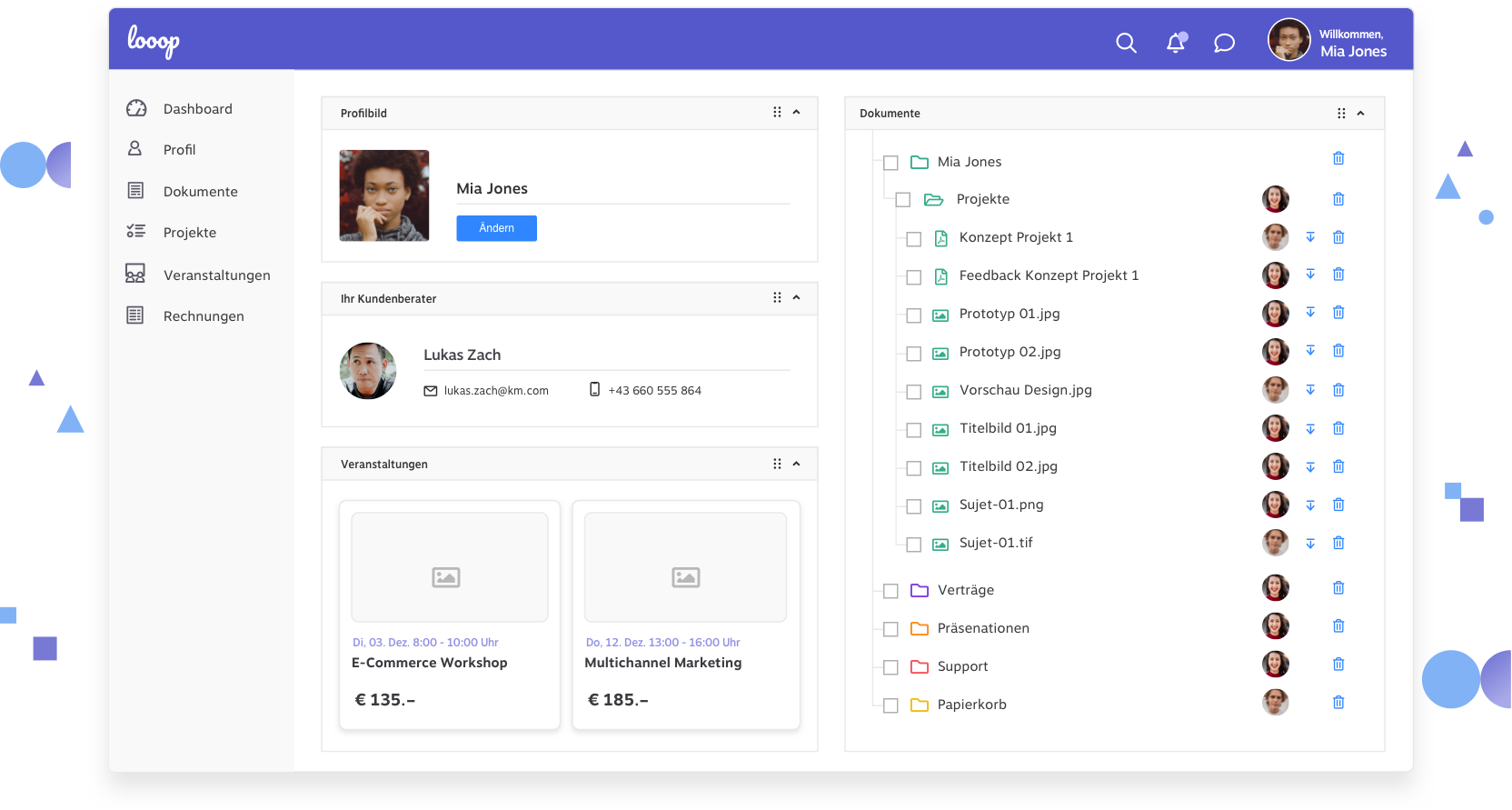The image size is (1512, 810).
Task: Open the E-Commerce Workshop event thumbnail
Action: click(450, 567)
